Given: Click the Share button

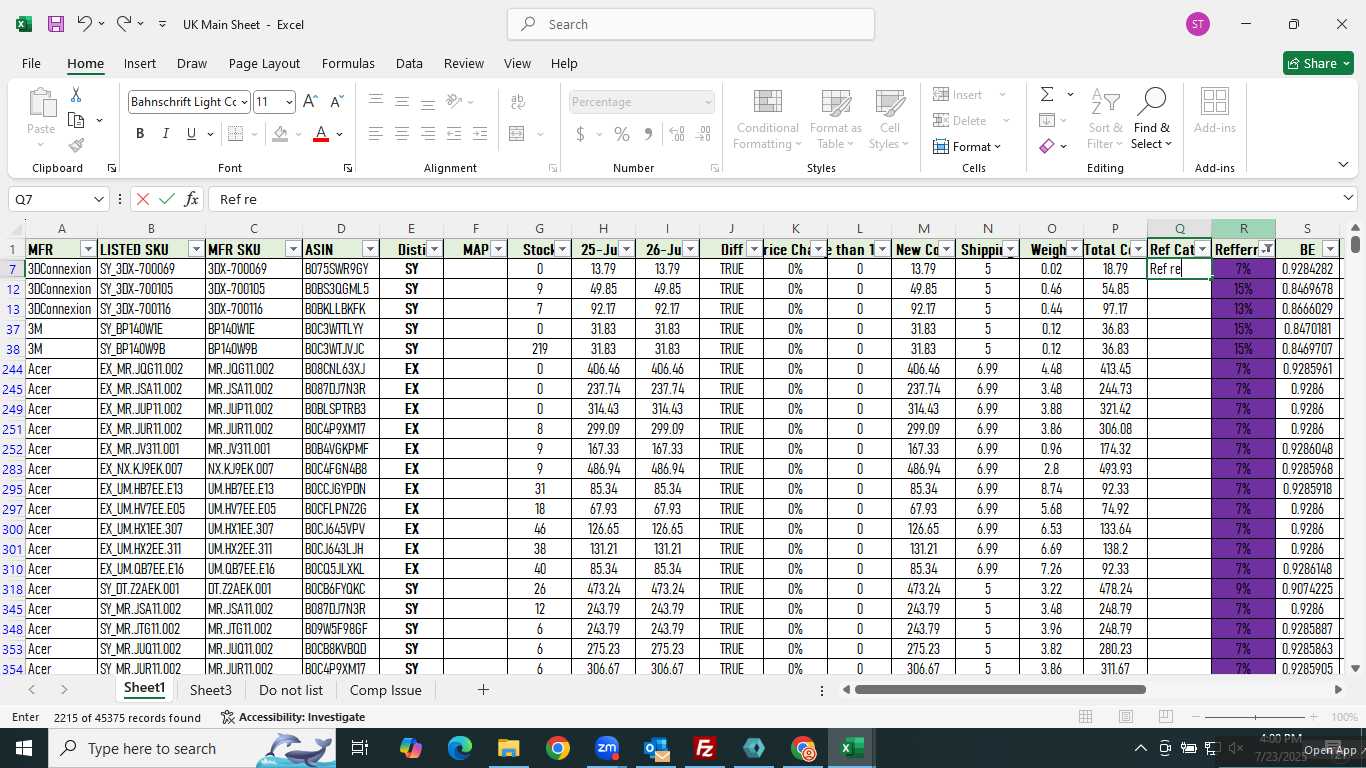Looking at the screenshot, I should click(x=1318, y=63).
